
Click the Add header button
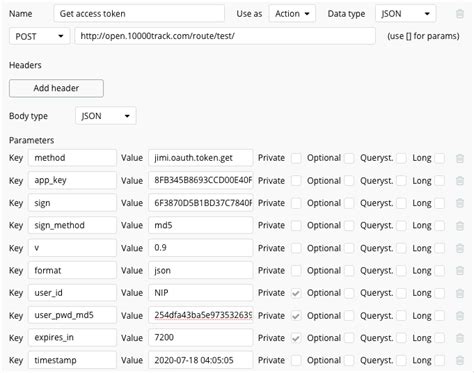point(56,88)
